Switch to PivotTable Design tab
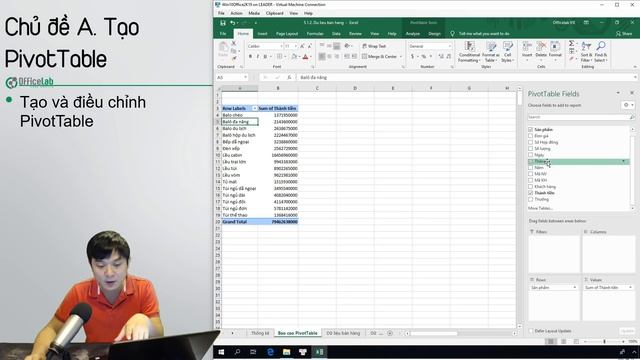The width and height of the screenshot is (640, 360). 434,34
